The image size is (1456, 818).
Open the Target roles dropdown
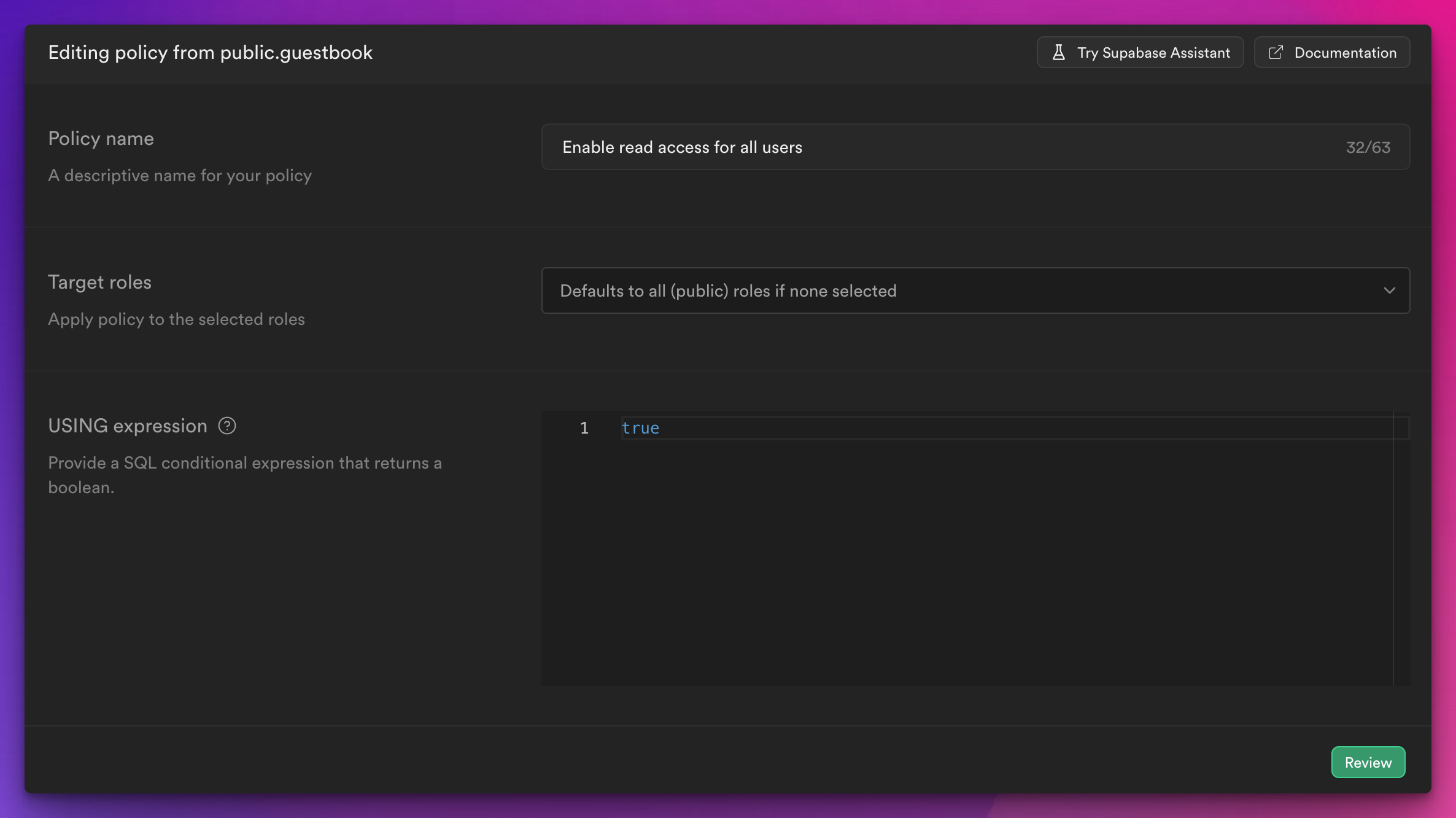tap(975, 290)
